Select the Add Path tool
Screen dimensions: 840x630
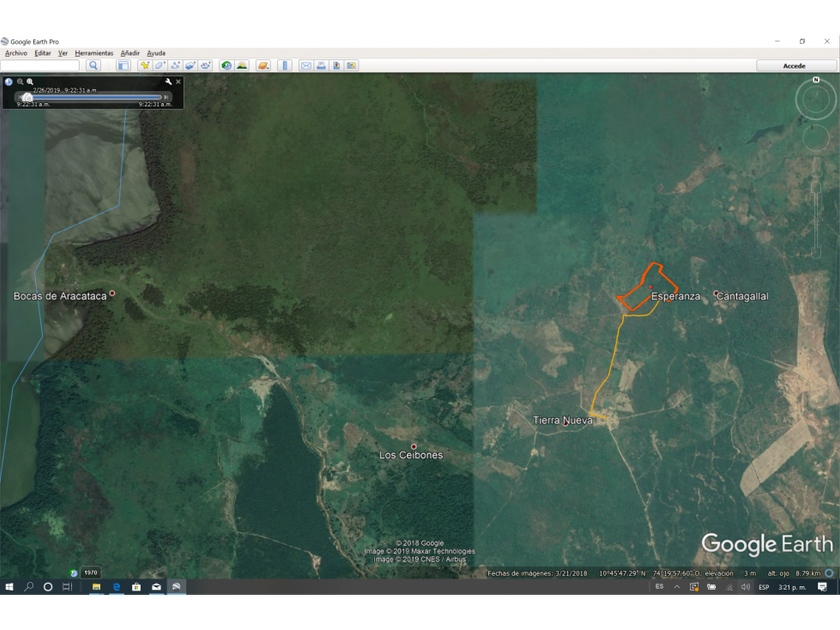point(175,65)
